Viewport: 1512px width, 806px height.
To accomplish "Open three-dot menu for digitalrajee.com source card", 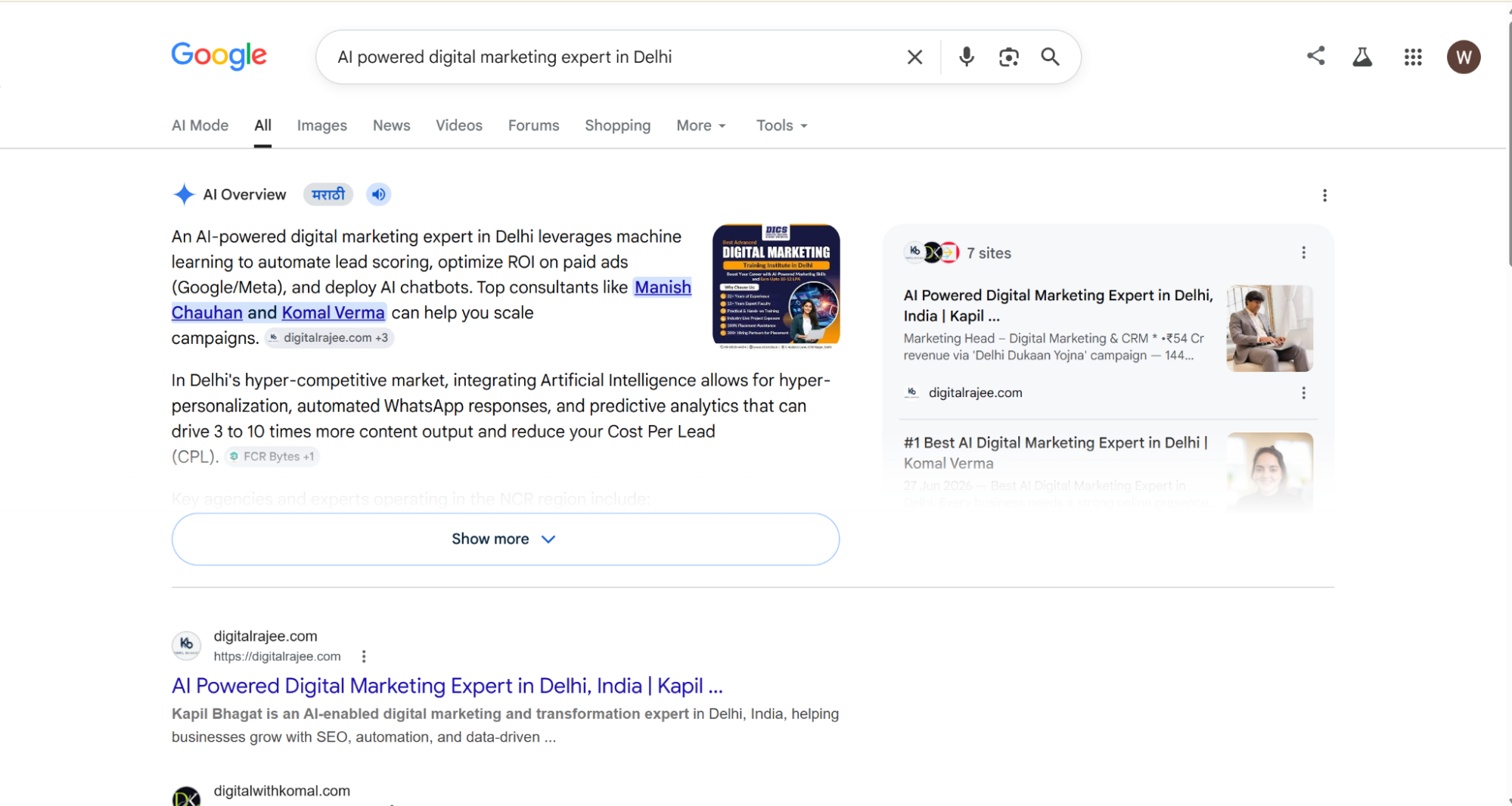I will (x=1303, y=393).
